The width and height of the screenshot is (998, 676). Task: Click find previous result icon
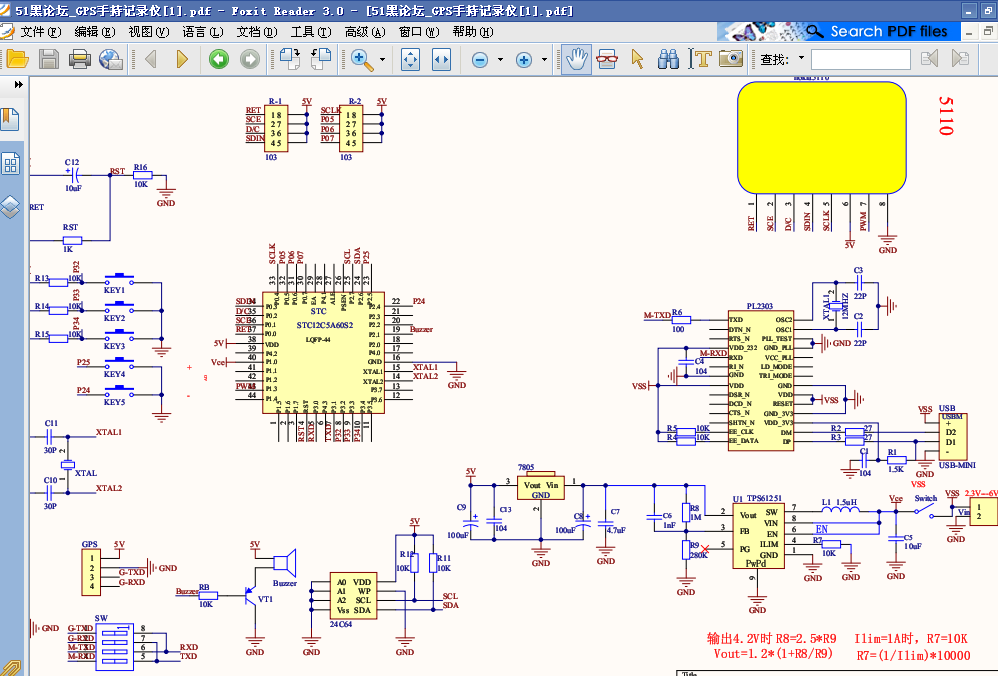929,59
